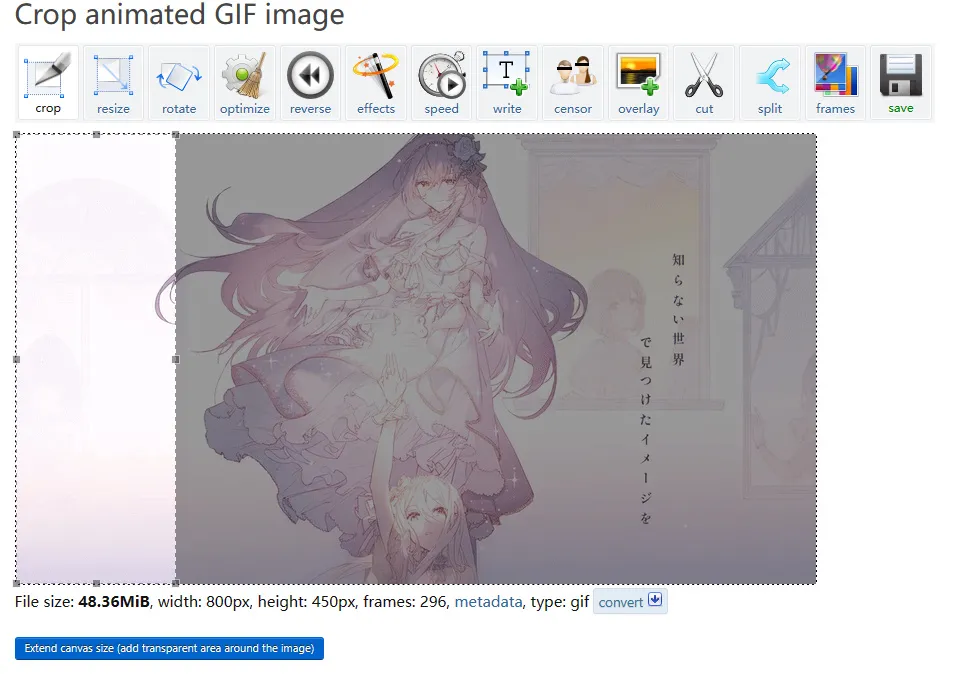Open the write text tool
The image size is (957, 674).
[x=507, y=82]
